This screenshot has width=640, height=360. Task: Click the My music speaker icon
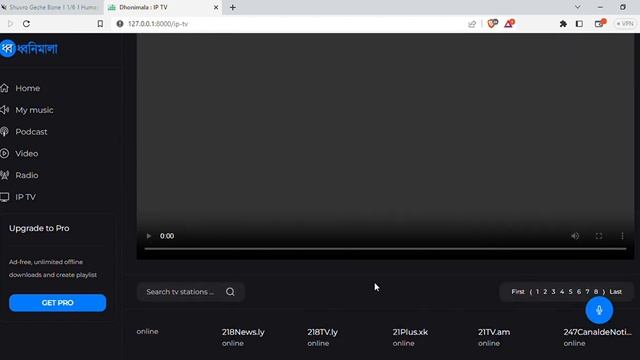4,110
